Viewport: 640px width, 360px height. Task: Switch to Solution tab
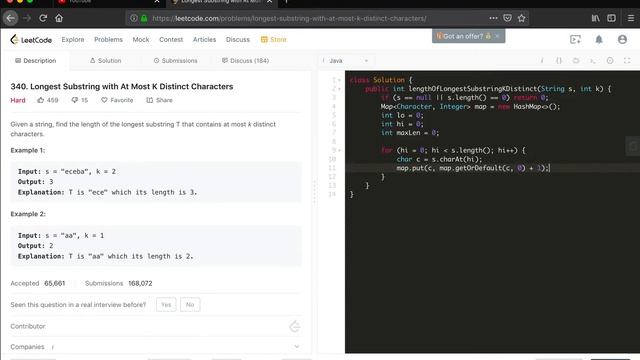click(105, 60)
